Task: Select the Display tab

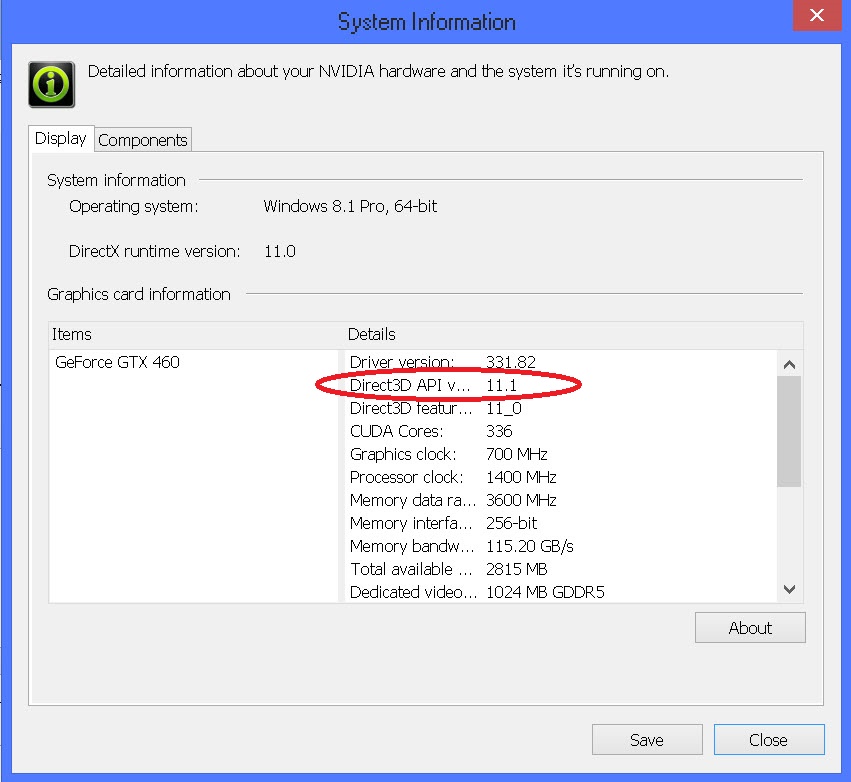Action: tap(61, 138)
